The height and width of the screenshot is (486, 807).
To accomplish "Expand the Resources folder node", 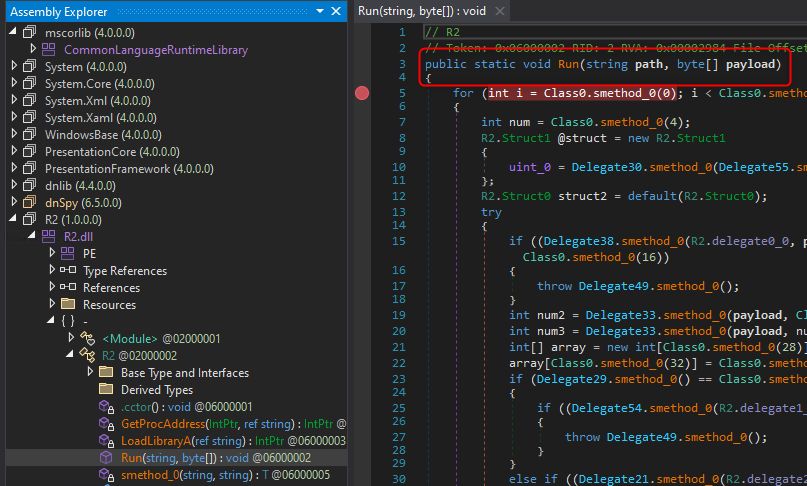I will click(x=52, y=304).
